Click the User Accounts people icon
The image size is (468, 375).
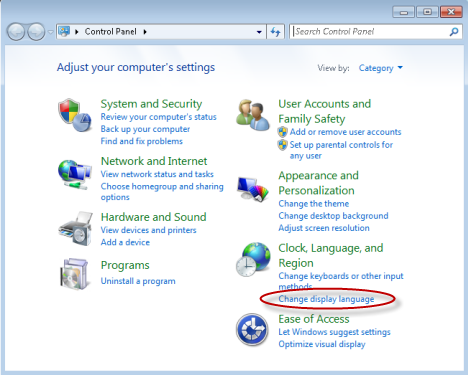pos(253,115)
